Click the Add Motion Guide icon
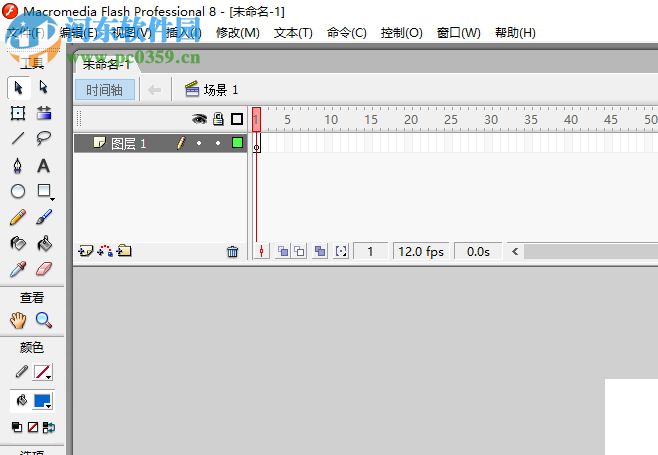The height and width of the screenshot is (455, 658). pos(104,251)
